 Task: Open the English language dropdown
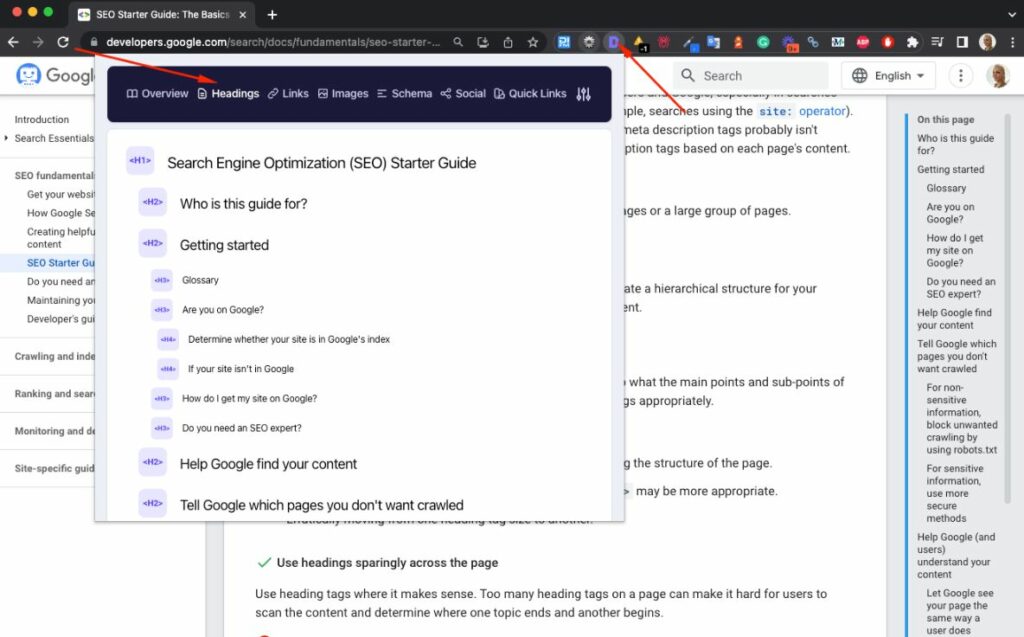click(x=889, y=76)
